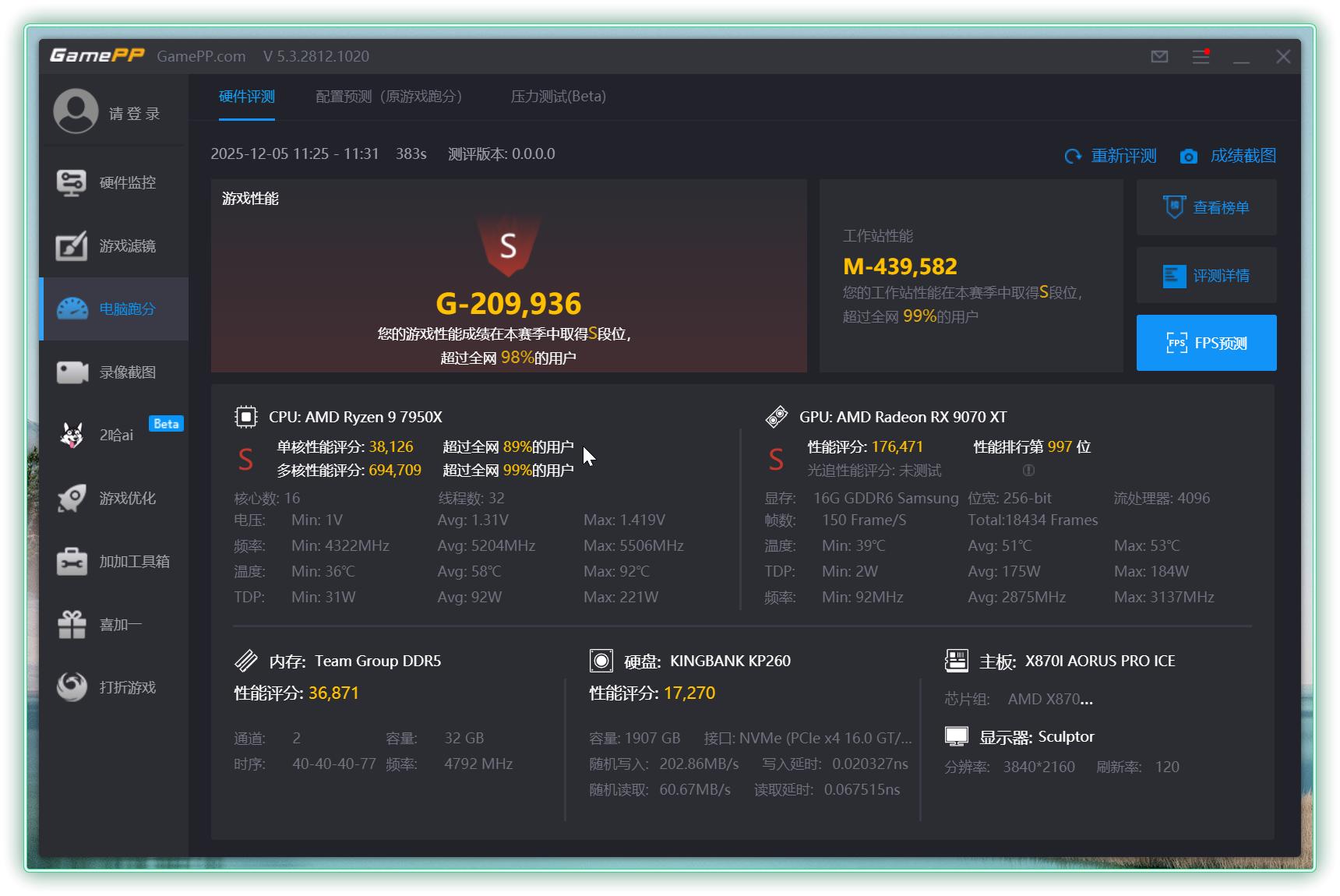
Task: Click GPU: AMD Radeon RX 9070 XT title
Action: point(903,417)
